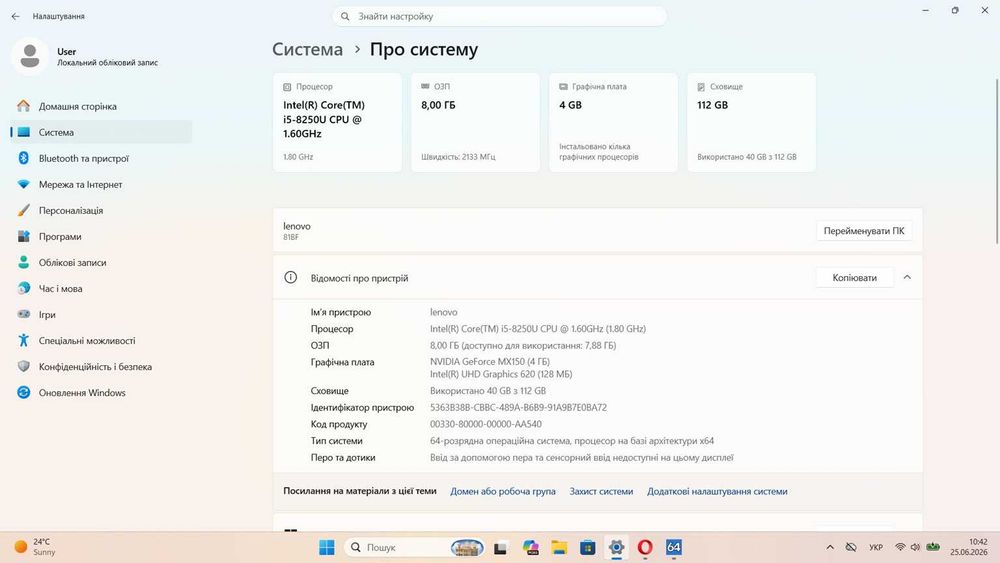Open the Windows Start menu
The image size is (1000, 563).
327,547
